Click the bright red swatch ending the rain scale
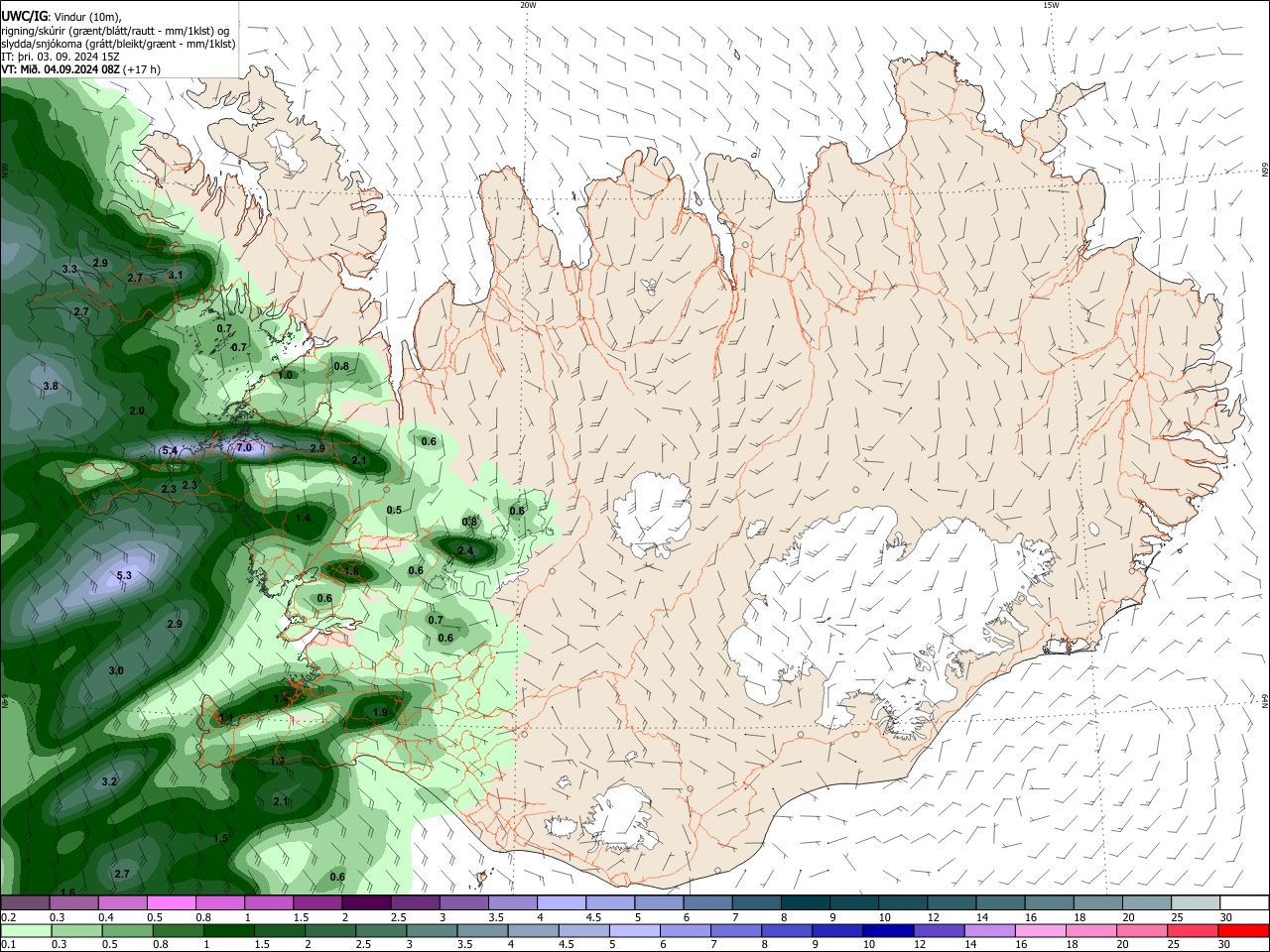Viewport: 1270px width, 952px height. [x=1244, y=930]
